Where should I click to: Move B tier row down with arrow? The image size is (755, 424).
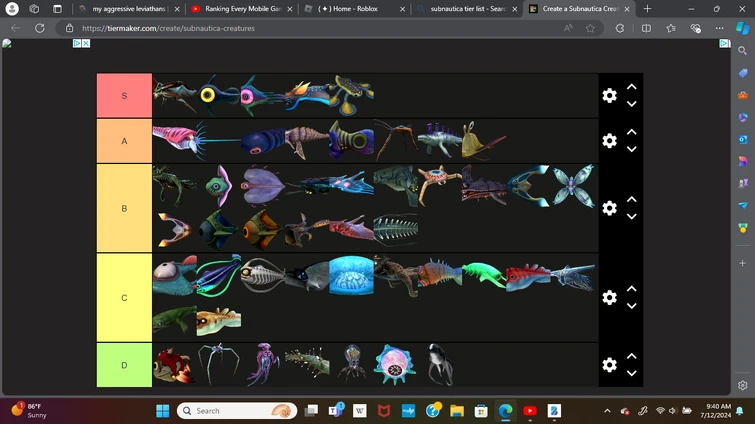click(x=632, y=216)
